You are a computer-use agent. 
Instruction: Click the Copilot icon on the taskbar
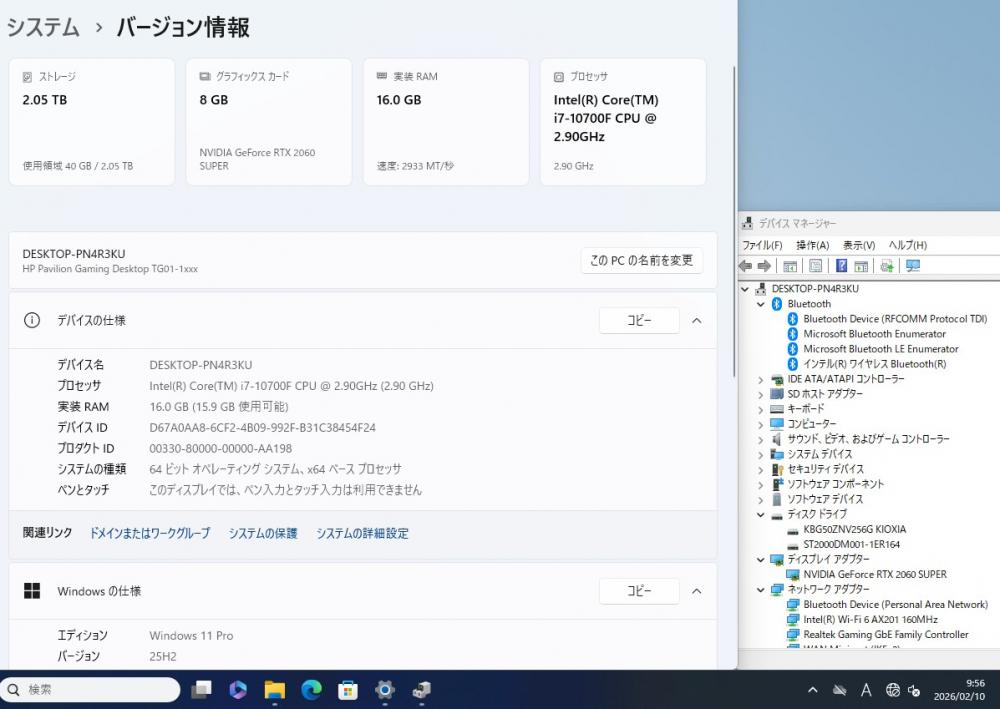point(237,689)
